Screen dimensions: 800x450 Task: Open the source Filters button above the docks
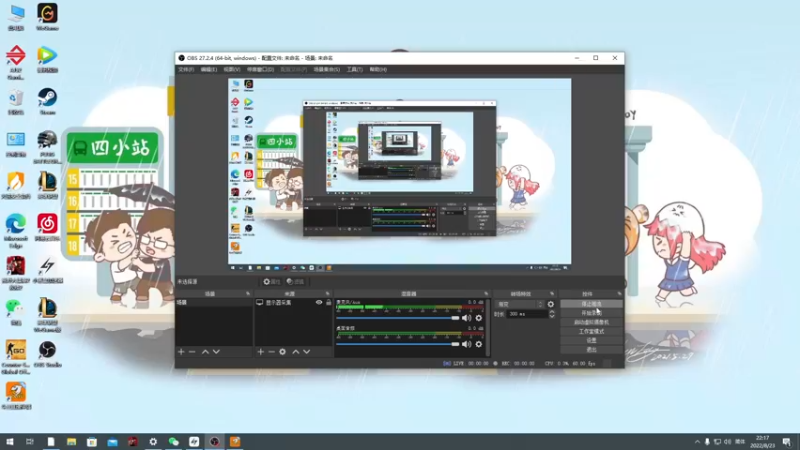click(x=295, y=282)
